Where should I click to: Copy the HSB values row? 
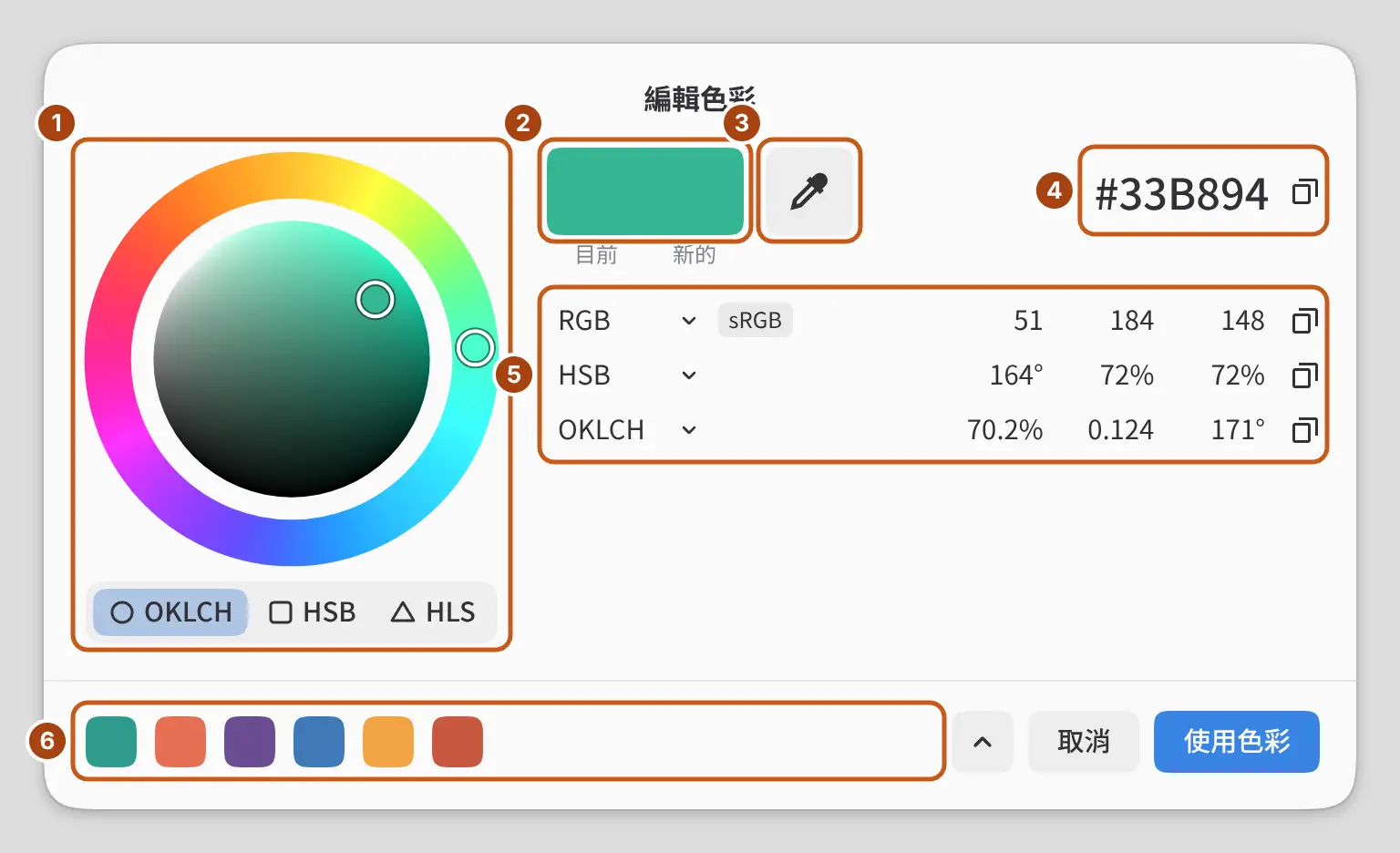(1304, 375)
